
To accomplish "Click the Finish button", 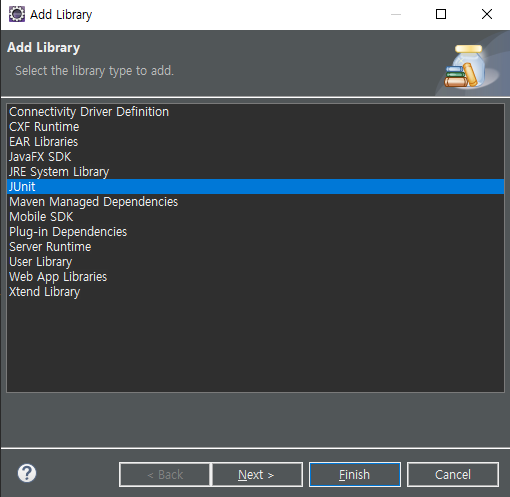I will (x=355, y=474).
